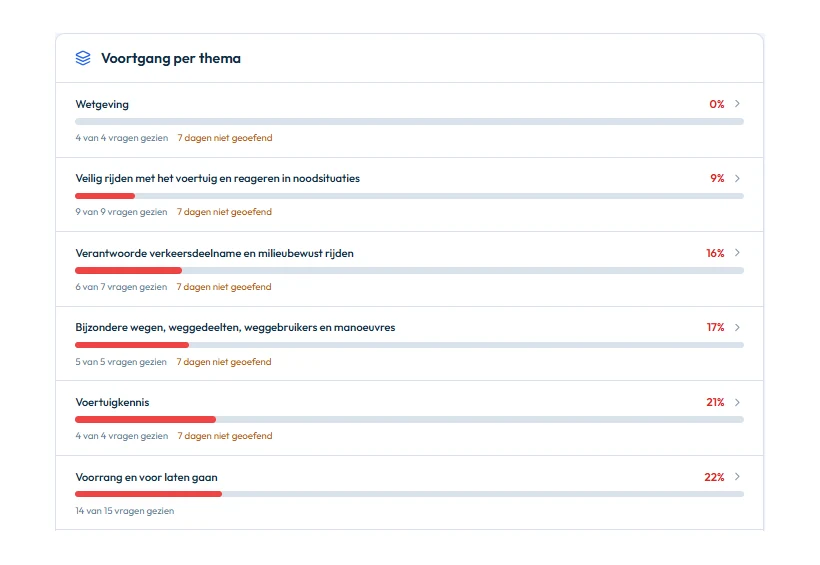Click the Voortgang per thema heading
This screenshot has width=820, height=565.
coord(171,58)
